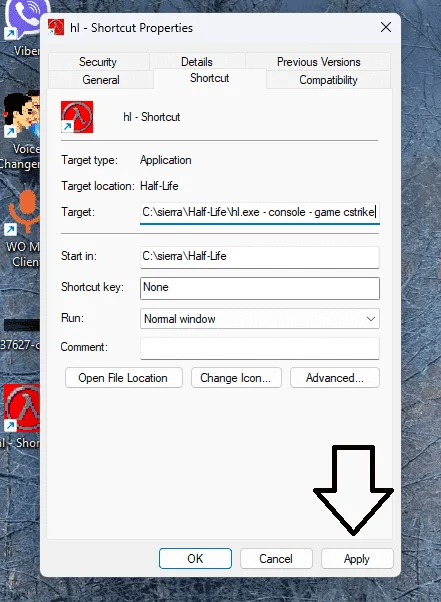This screenshot has height=602, width=441.
Task: Open the Previous Versions tab
Action: [319, 62]
